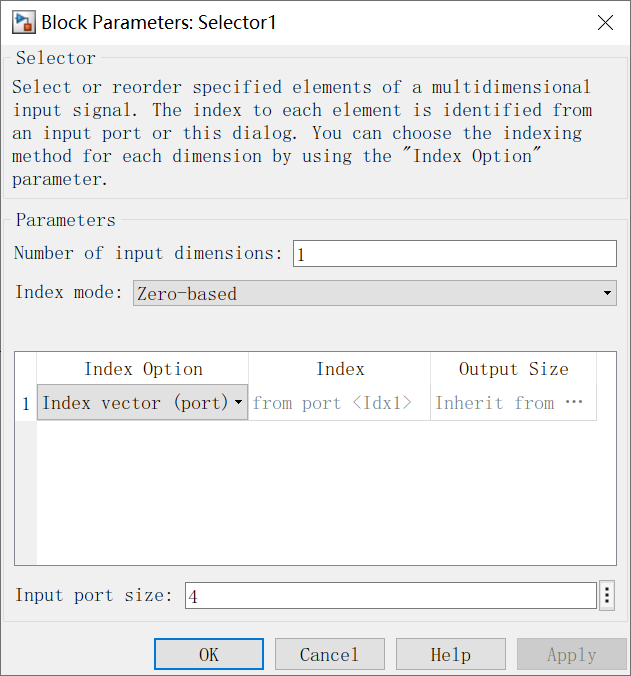This screenshot has height=676, width=631.
Task: Close the Block Parameters dialog with X
Action: (x=605, y=22)
